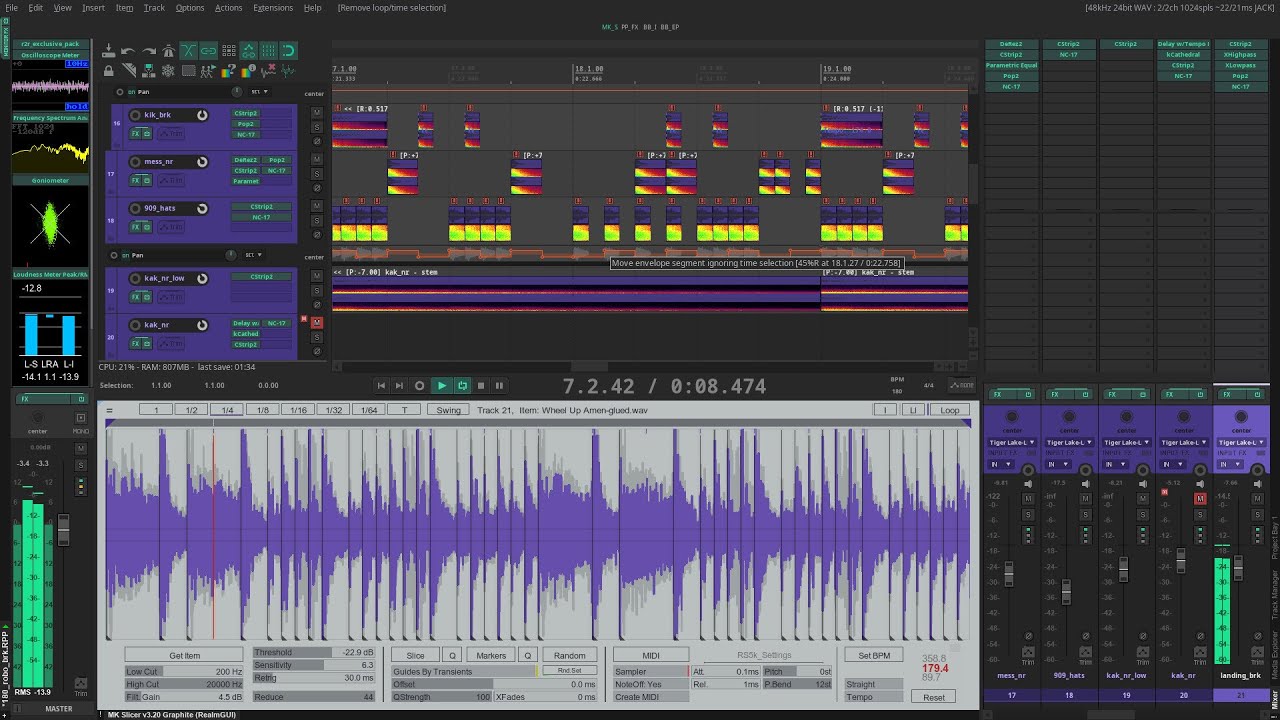Screen dimensions: 1280x720
Task: Open the Track menu
Action: [154, 7]
